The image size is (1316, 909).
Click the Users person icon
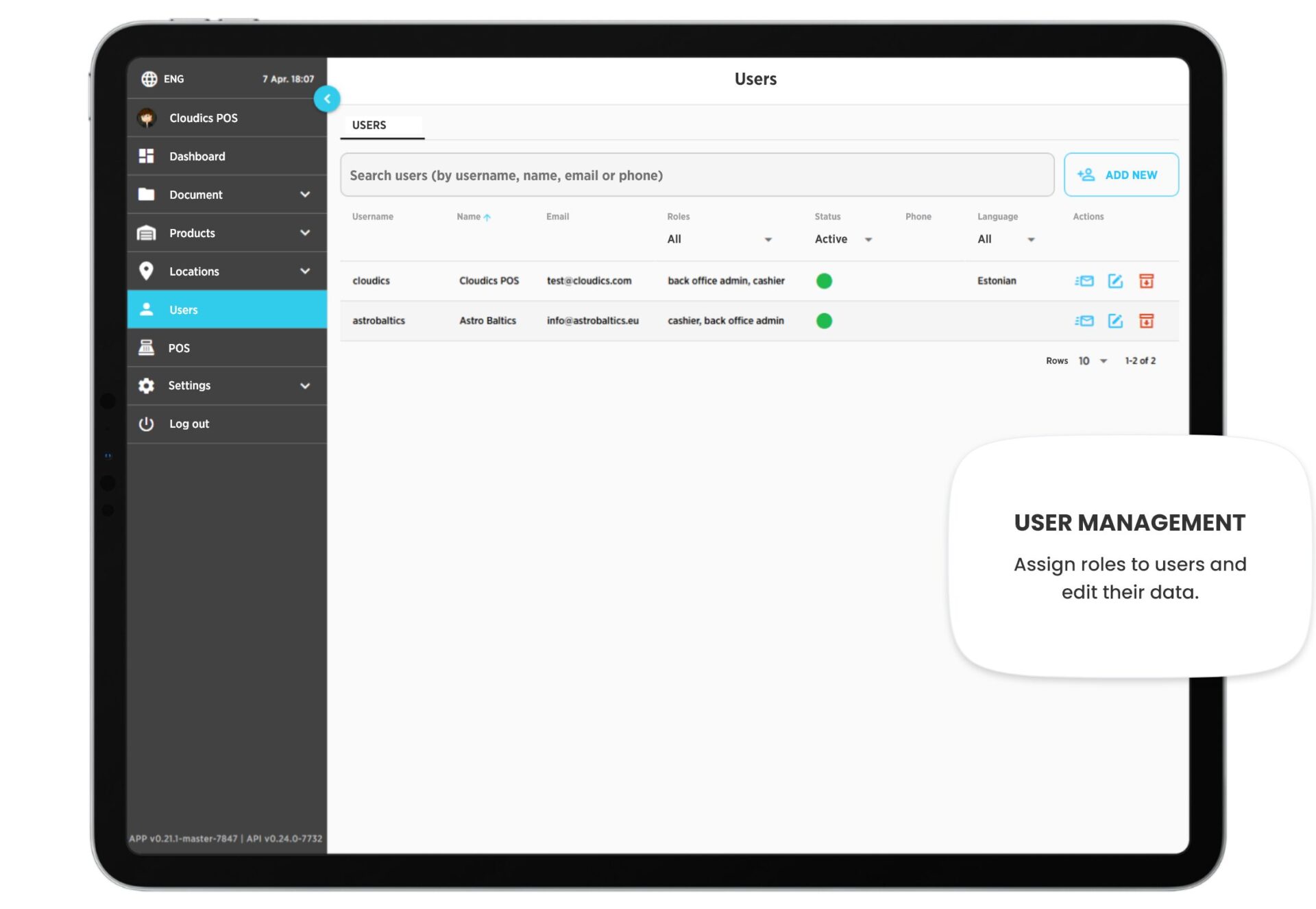click(146, 309)
